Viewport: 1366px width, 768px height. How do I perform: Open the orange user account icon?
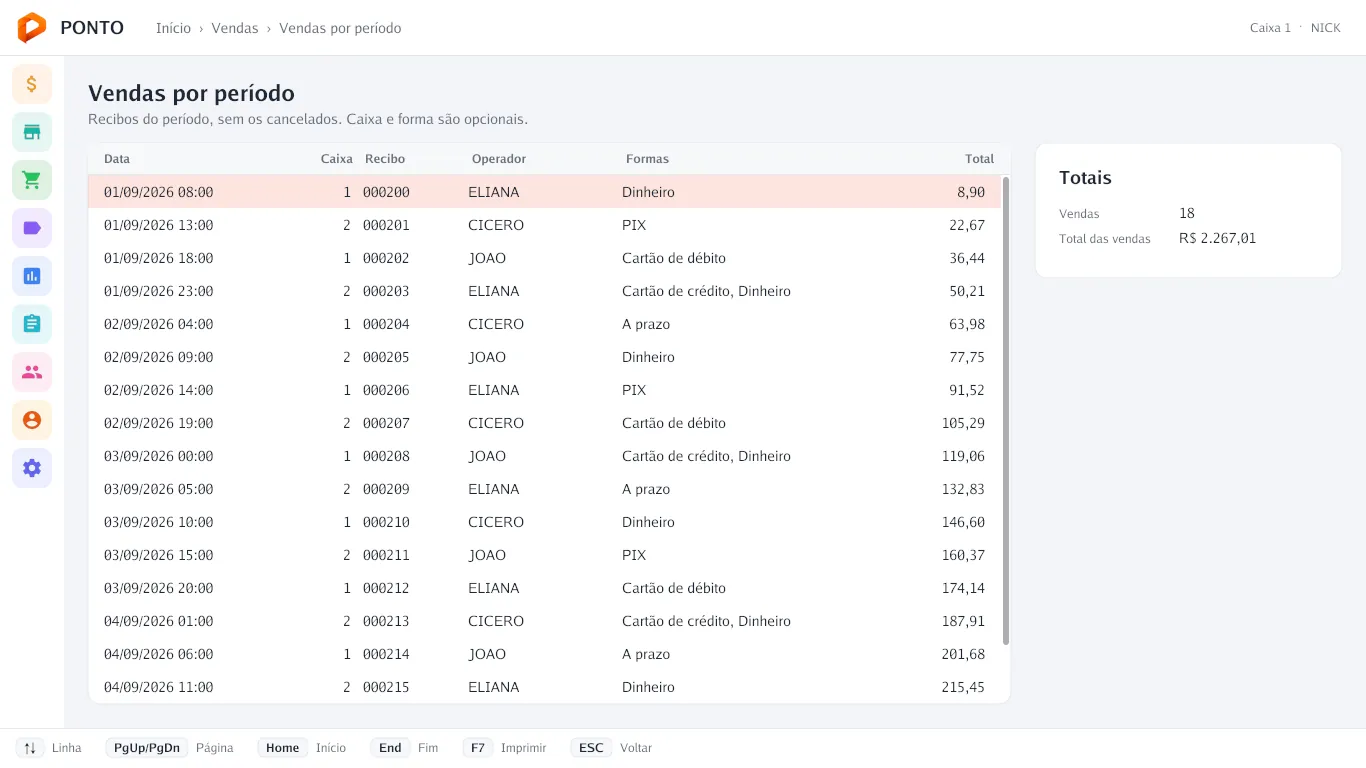32,420
